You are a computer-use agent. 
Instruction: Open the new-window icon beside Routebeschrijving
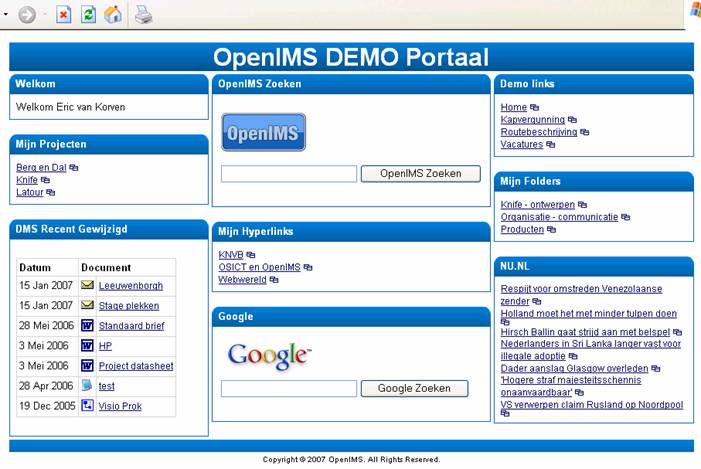584,132
